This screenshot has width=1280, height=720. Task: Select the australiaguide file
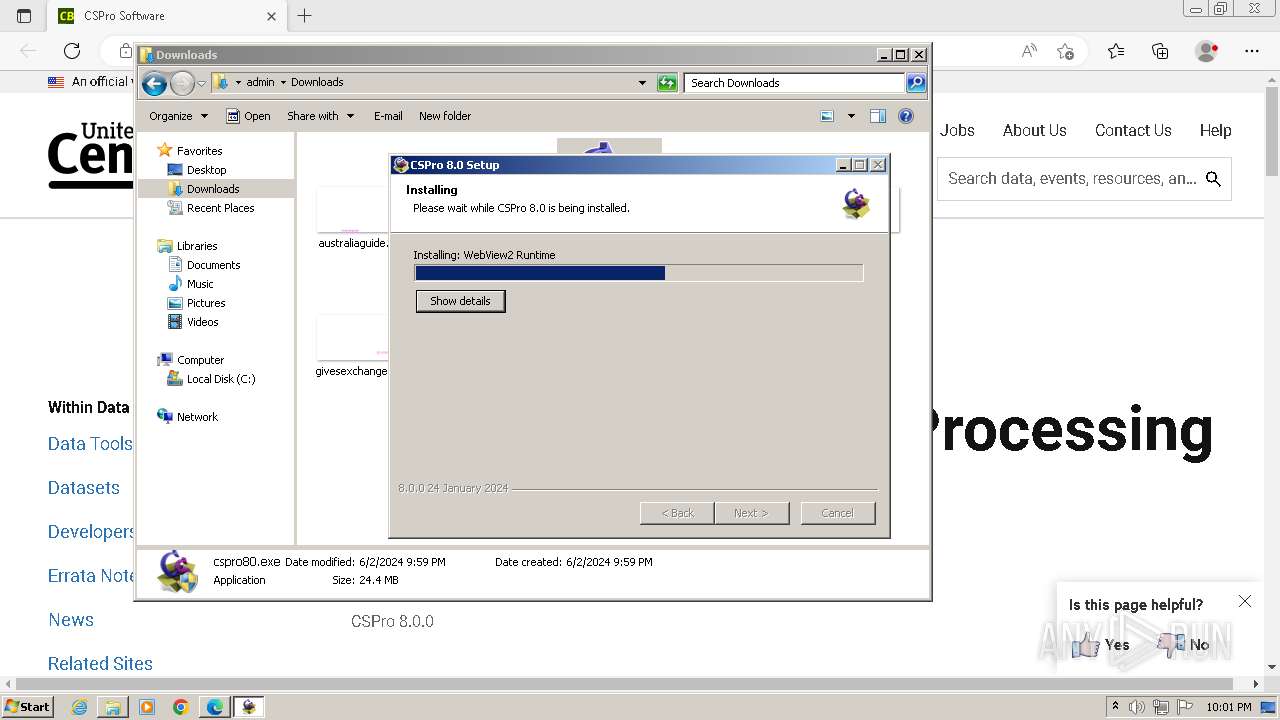tap(352, 219)
